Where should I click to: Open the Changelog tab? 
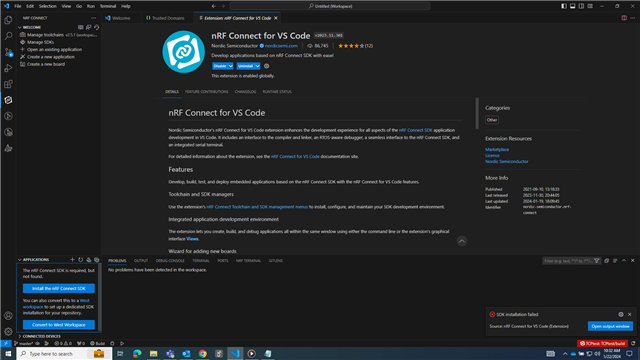coord(245,92)
